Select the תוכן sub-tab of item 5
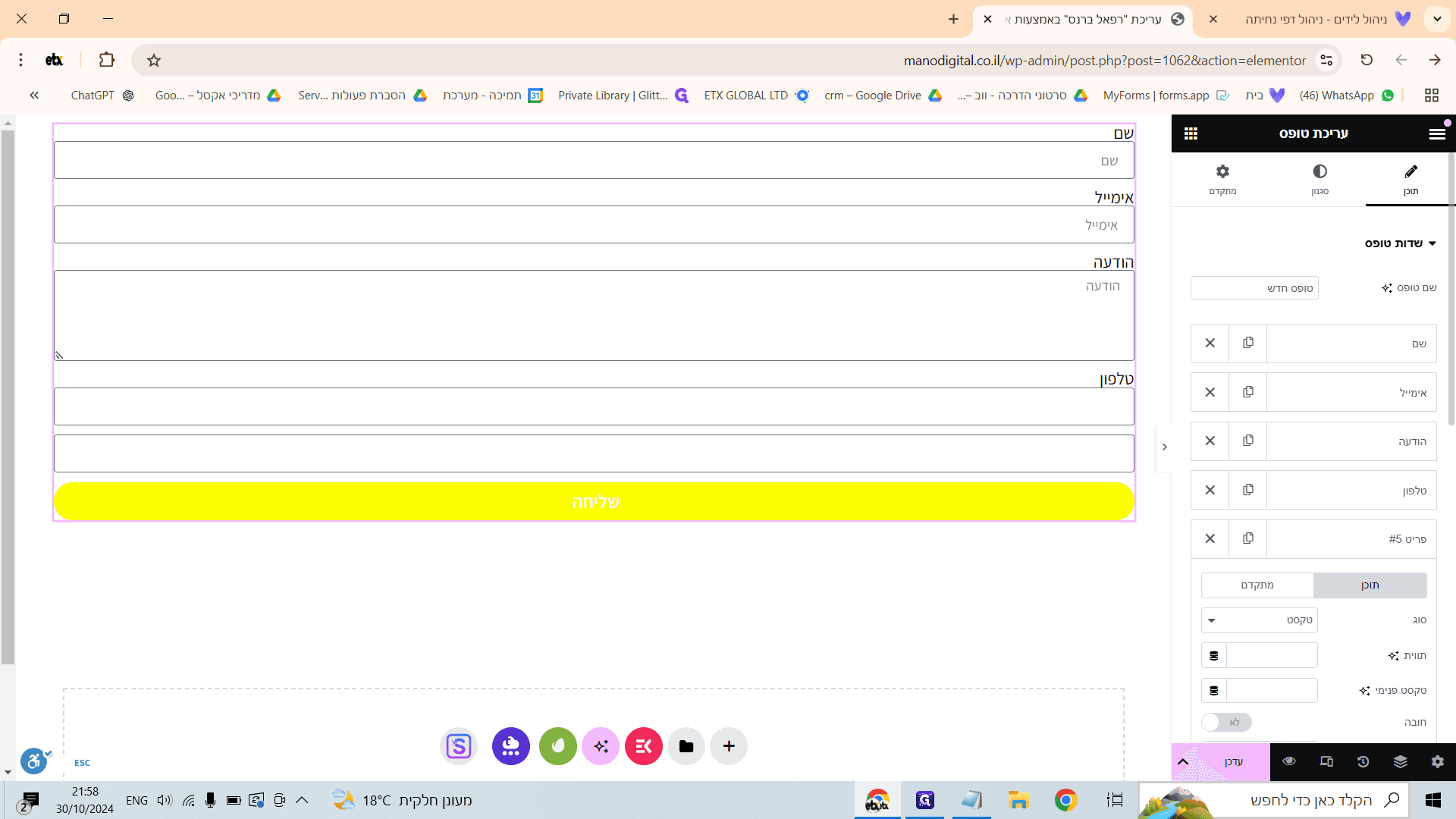The height and width of the screenshot is (819, 1456). pyautogui.click(x=1370, y=585)
